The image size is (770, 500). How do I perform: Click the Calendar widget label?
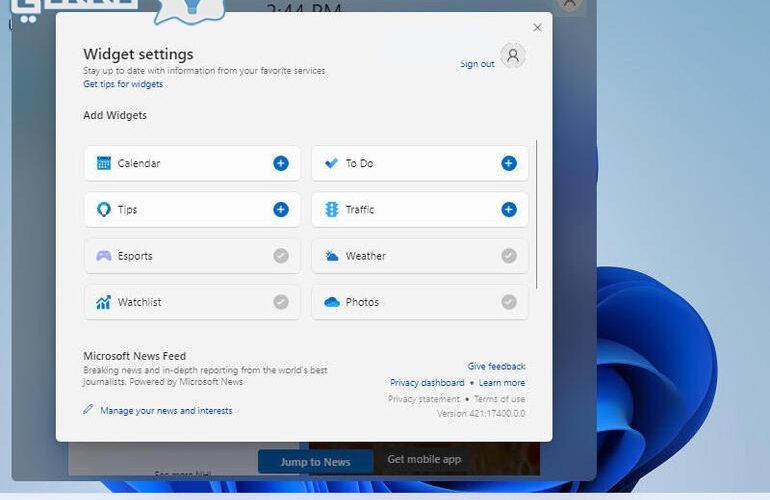click(x=139, y=164)
